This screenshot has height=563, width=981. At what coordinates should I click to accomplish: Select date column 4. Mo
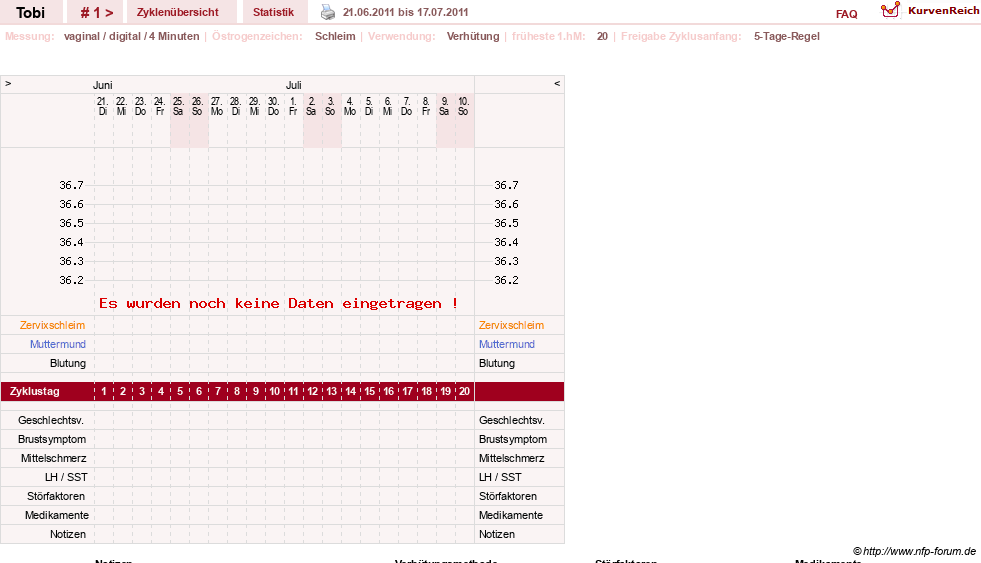point(350,106)
